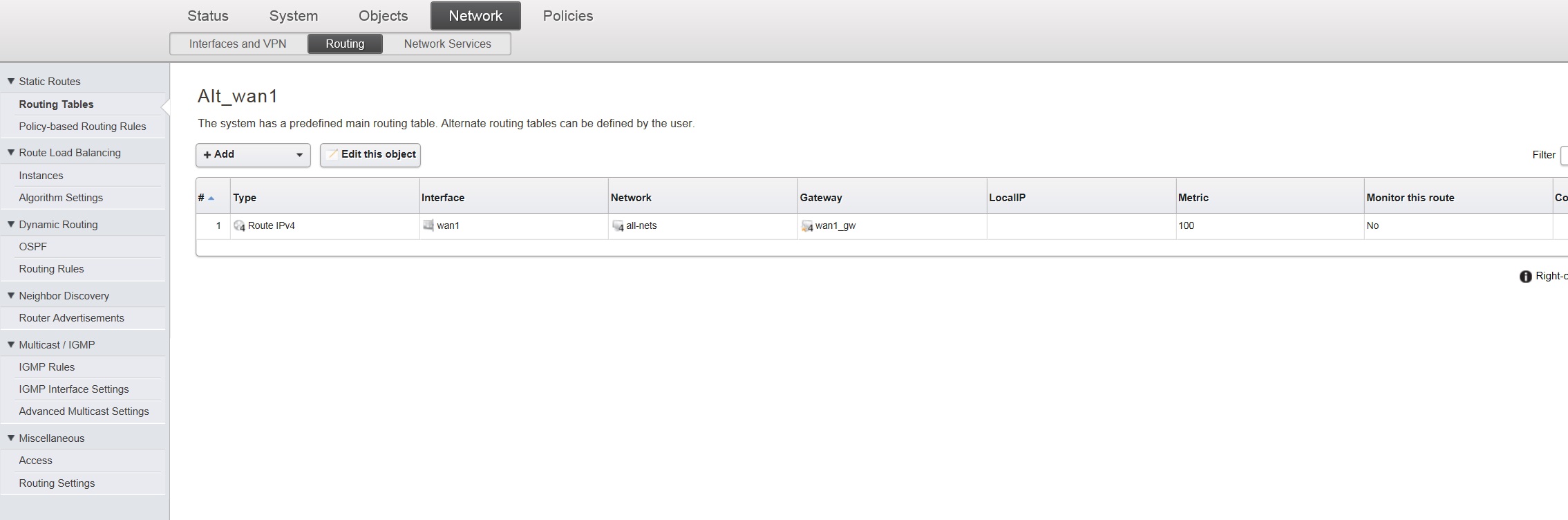Image resolution: width=1568 pixels, height=520 pixels.
Task: Open Advanced Multicast Settings
Action: pos(84,411)
